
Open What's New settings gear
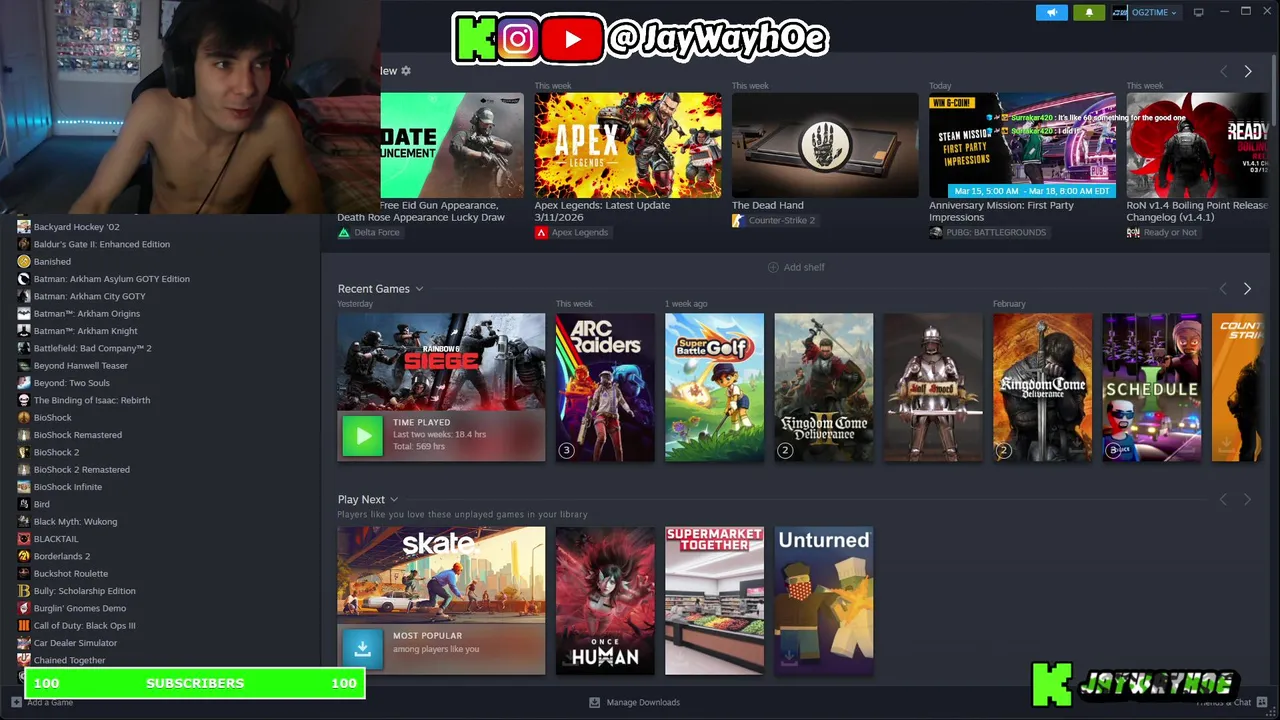[406, 71]
